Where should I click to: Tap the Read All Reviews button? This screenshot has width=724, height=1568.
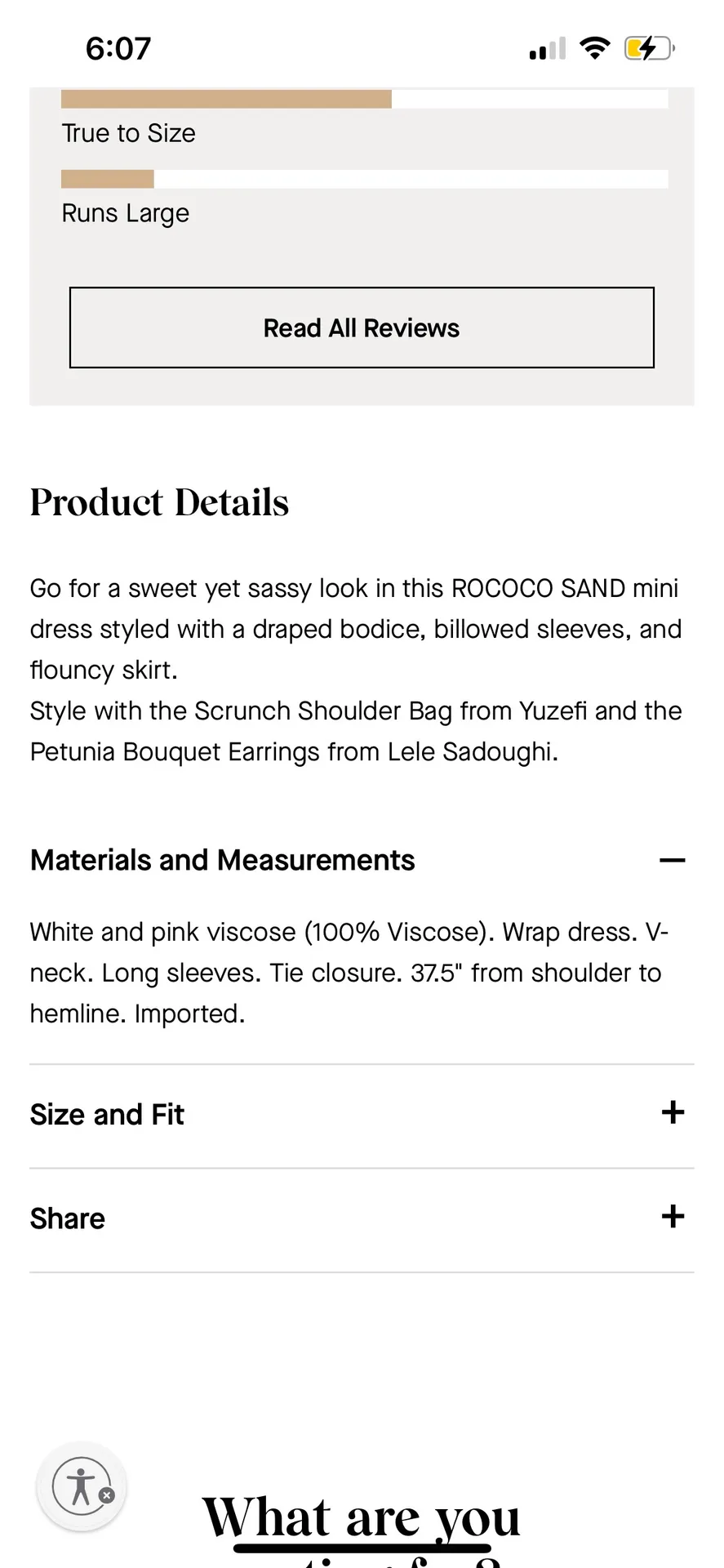point(362,327)
